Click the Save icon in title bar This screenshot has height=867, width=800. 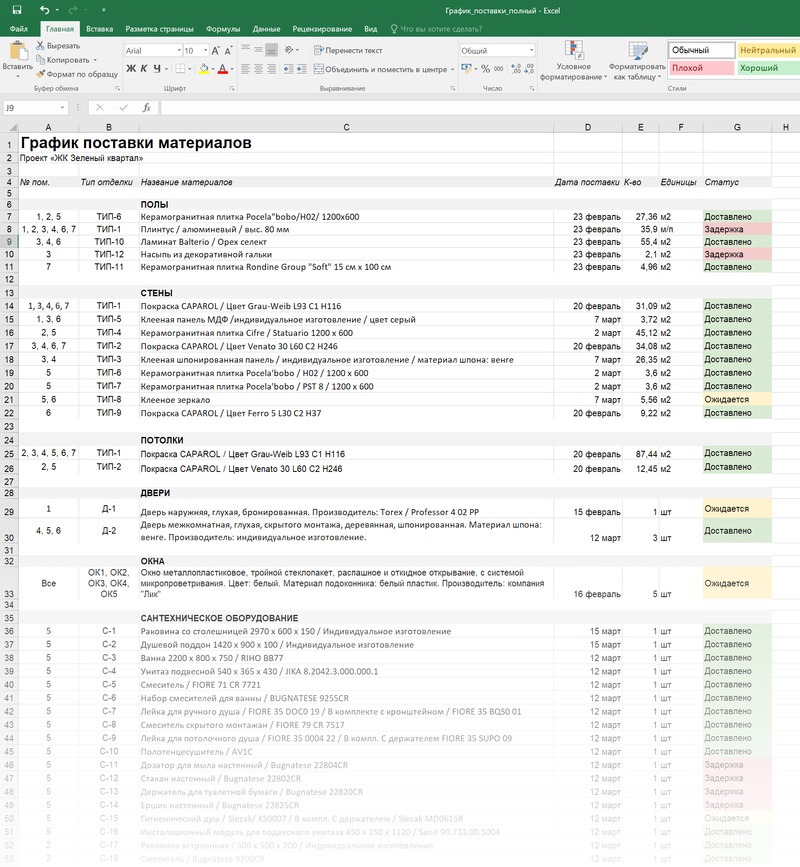coord(17,10)
